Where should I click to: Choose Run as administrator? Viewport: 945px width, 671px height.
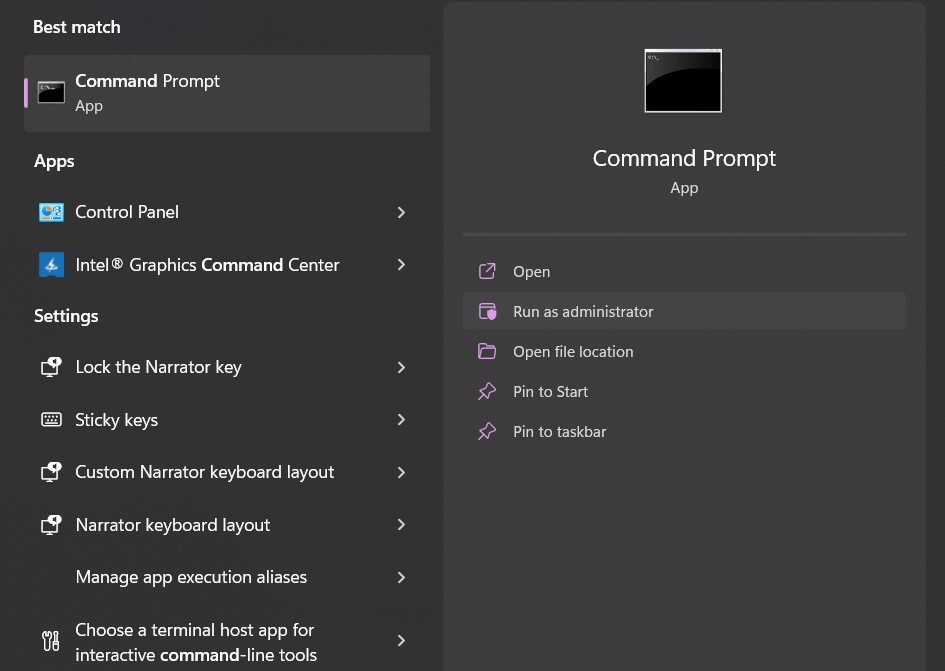pos(684,312)
